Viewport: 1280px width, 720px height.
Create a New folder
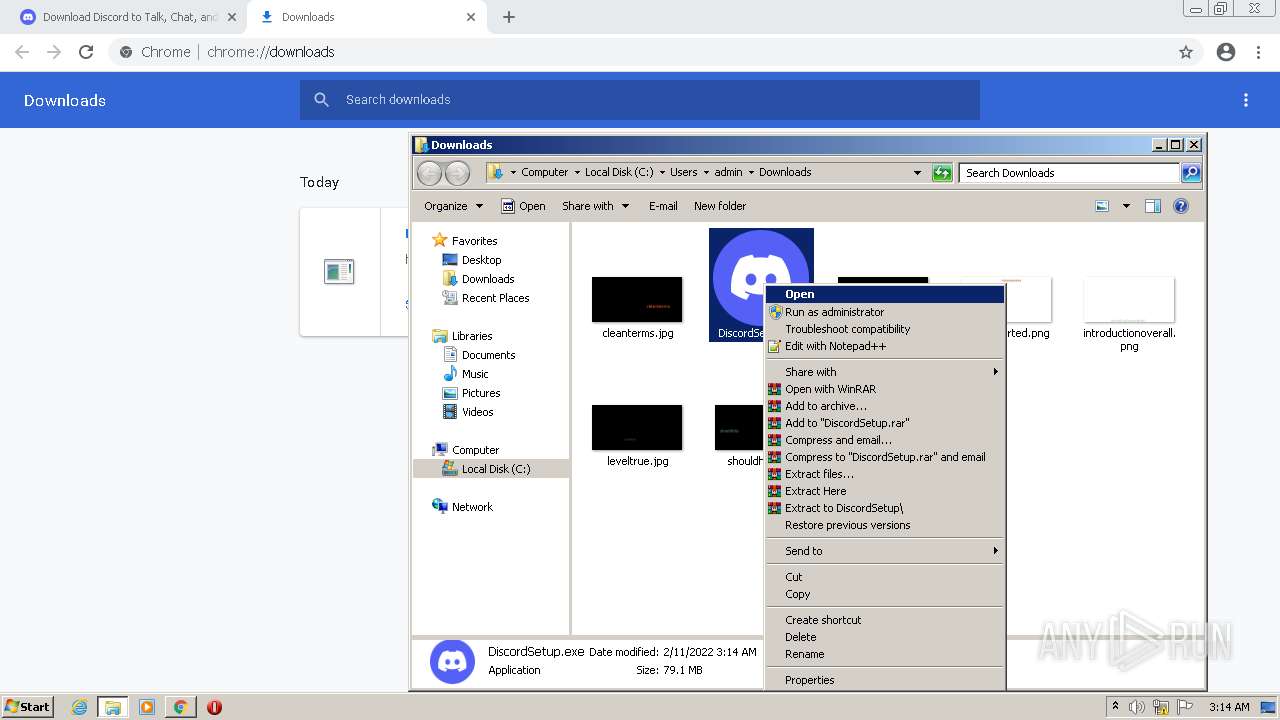(x=720, y=206)
